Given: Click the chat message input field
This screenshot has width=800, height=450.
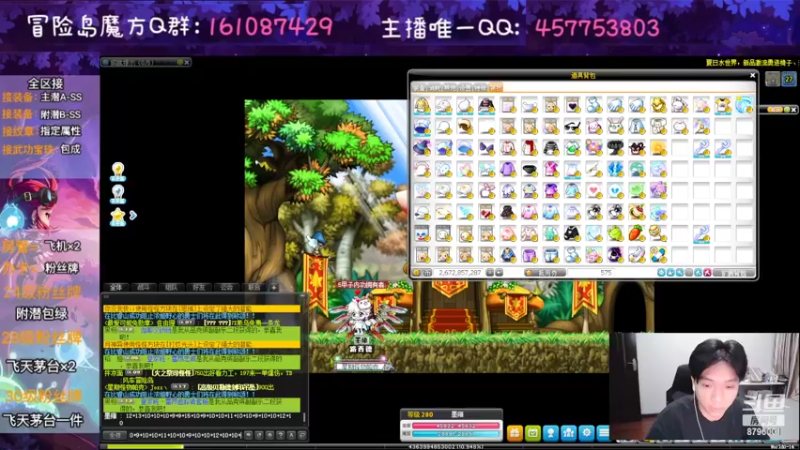Looking at the screenshot, I should point(185,435).
